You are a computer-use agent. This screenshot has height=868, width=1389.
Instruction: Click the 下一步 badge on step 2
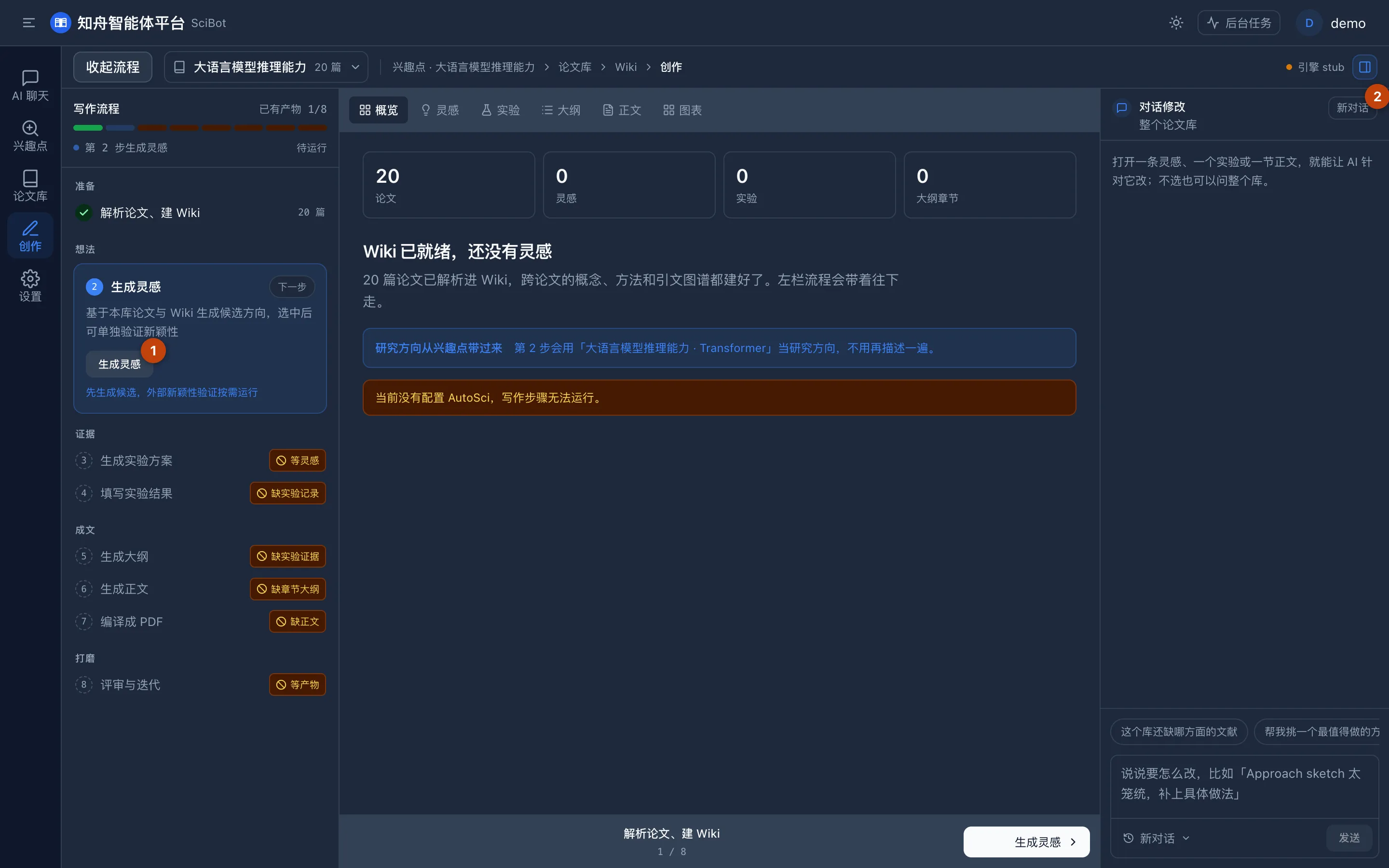coord(292,287)
